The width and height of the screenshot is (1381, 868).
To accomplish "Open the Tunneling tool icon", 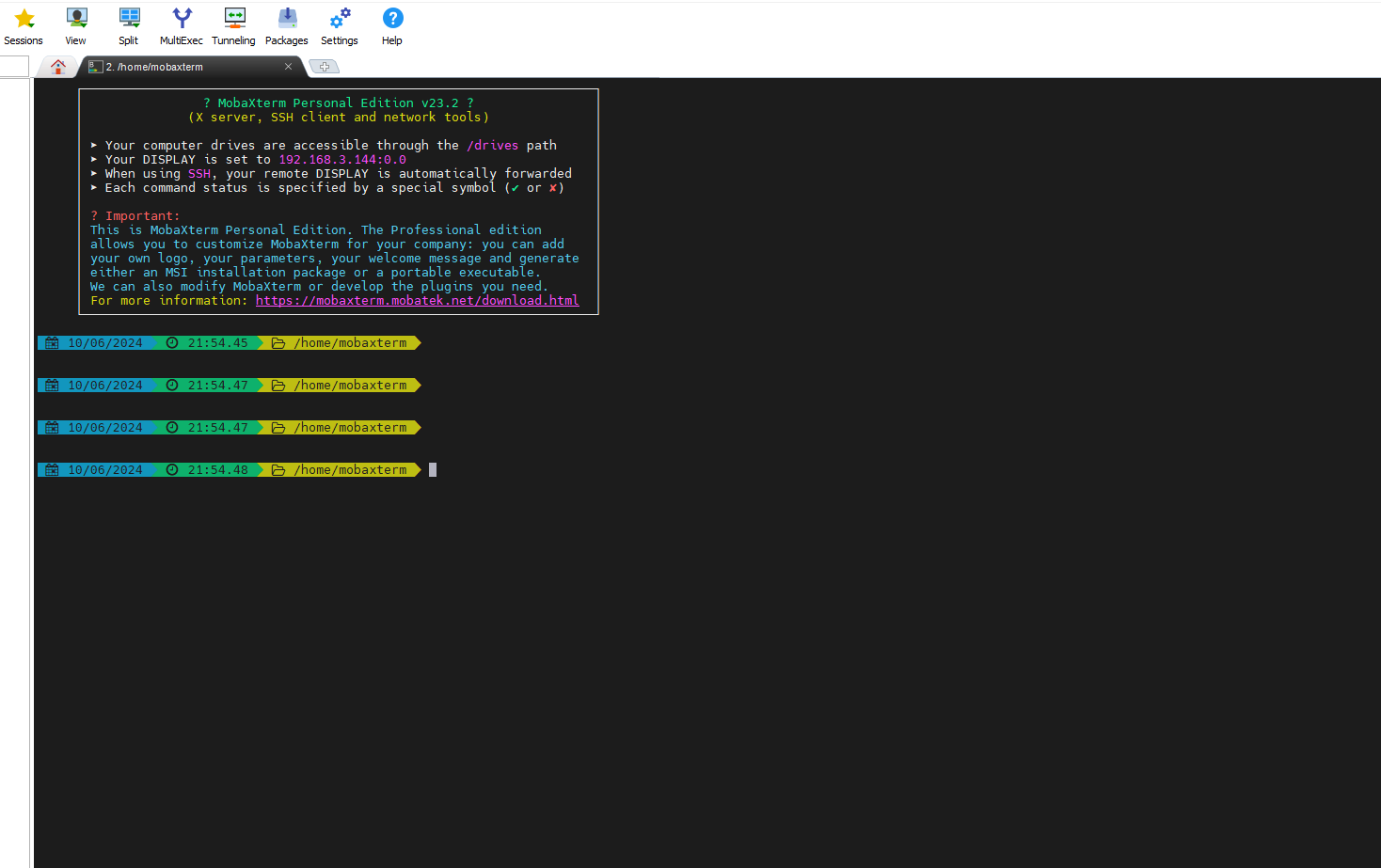I will (x=234, y=18).
